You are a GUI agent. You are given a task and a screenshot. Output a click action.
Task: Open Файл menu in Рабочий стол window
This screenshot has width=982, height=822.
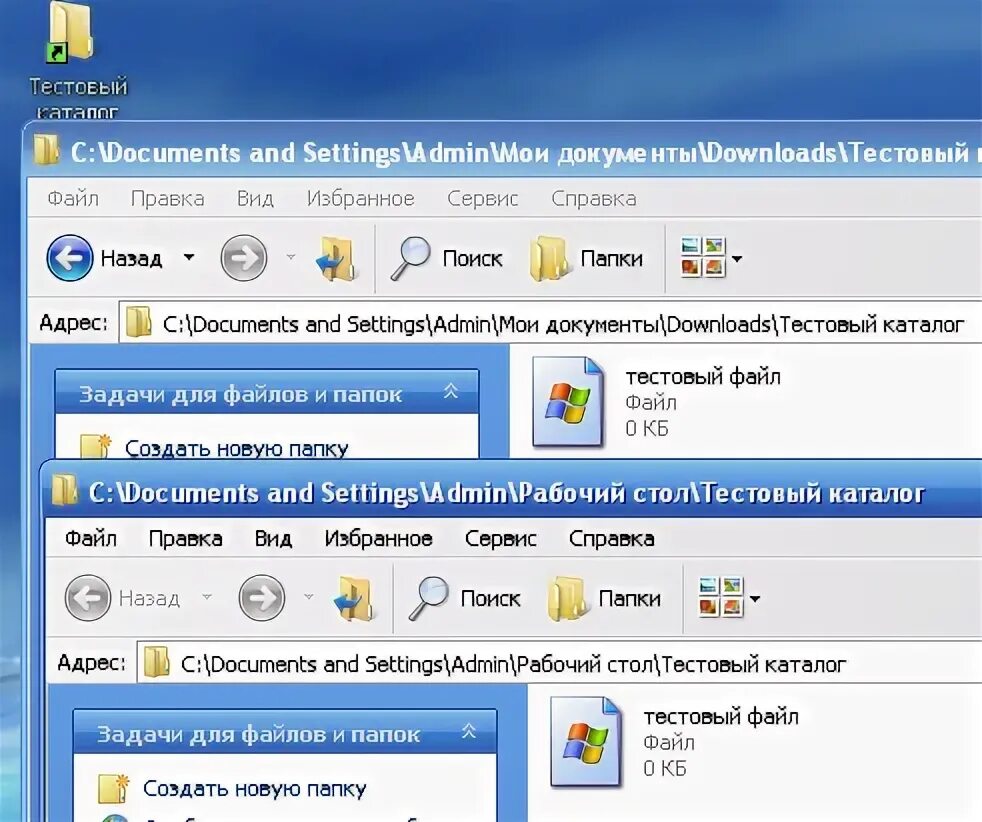click(x=91, y=538)
